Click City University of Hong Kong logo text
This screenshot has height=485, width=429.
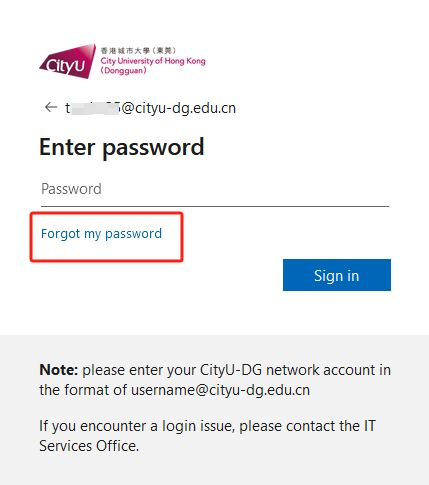(153, 61)
